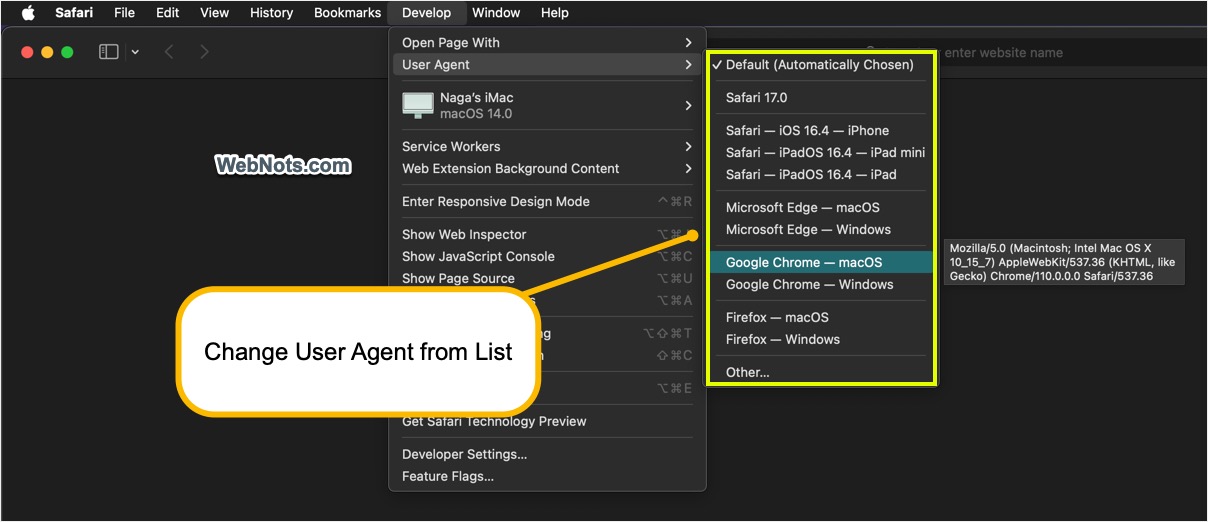The height and width of the screenshot is (522, 1208).
Task: Expand Web Extension Background Content submenu
Action: pyautogui.click(x=547, y=168)
